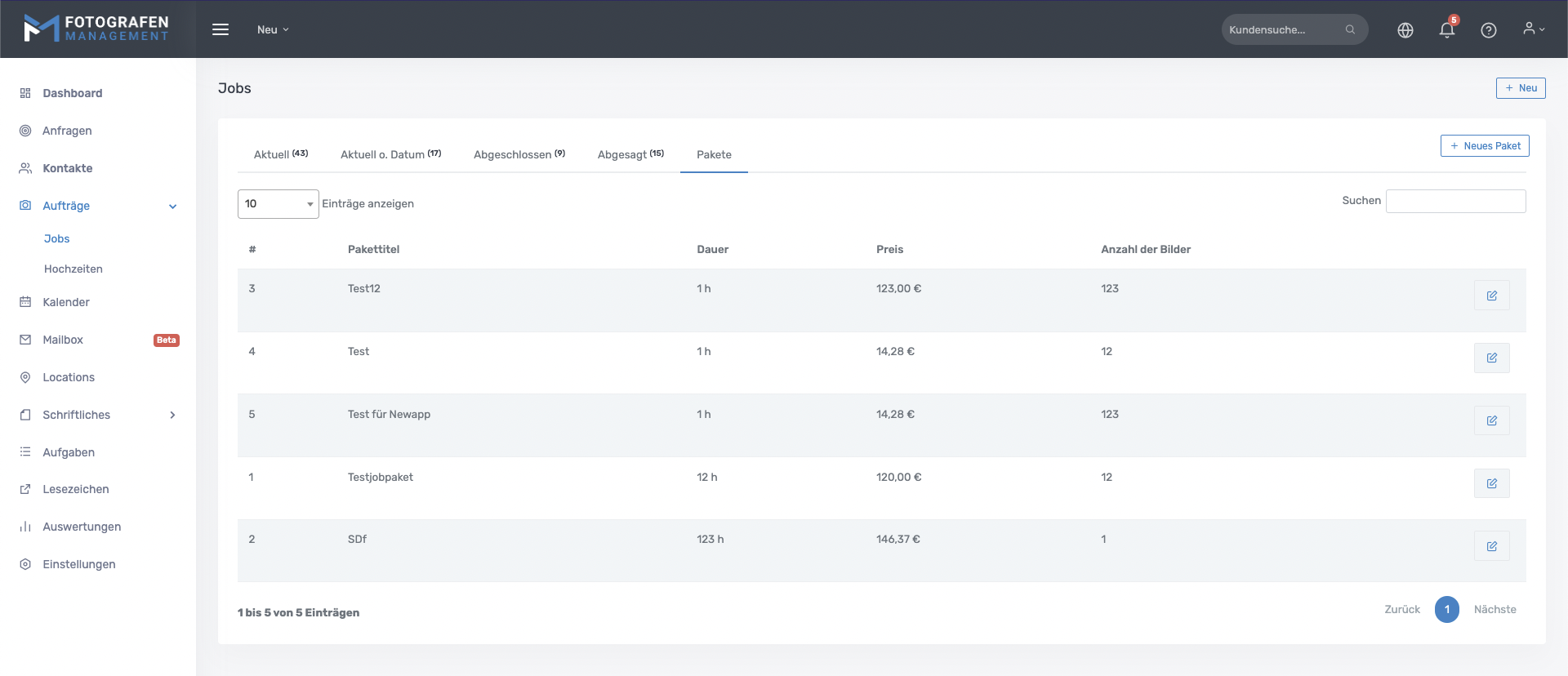
Task: Edit the Test12 package row
Action: coord(1491,296)
